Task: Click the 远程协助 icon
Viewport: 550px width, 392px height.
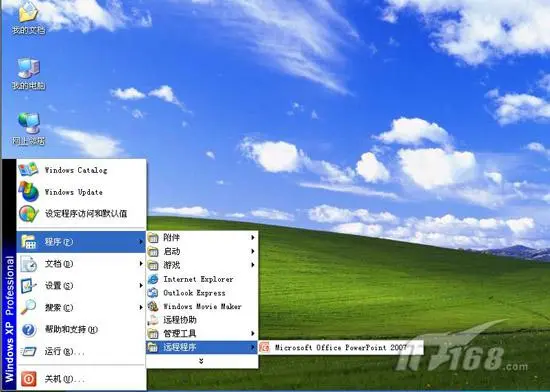Action: point(153,320)
